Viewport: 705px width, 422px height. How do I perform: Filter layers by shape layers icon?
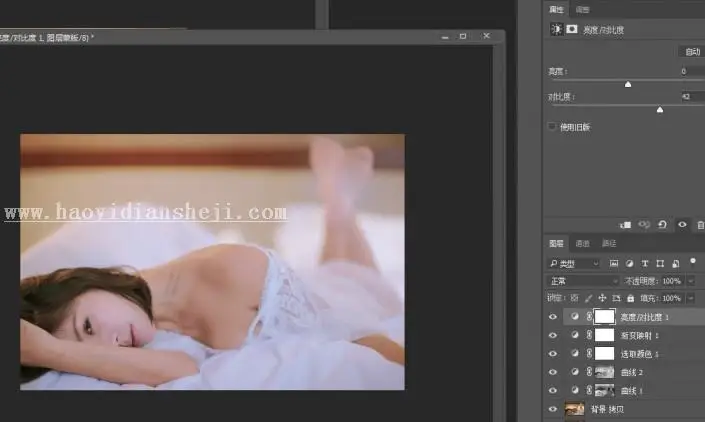pyautogui.click(x=660, y=264)
